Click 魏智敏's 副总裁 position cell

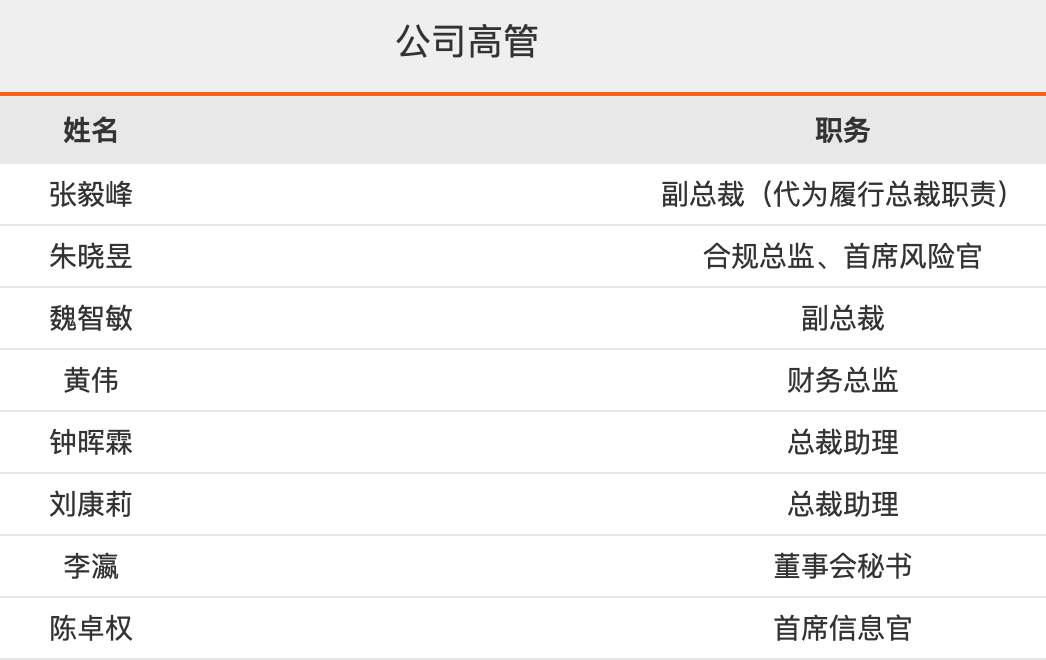click(x=842, y=319)
